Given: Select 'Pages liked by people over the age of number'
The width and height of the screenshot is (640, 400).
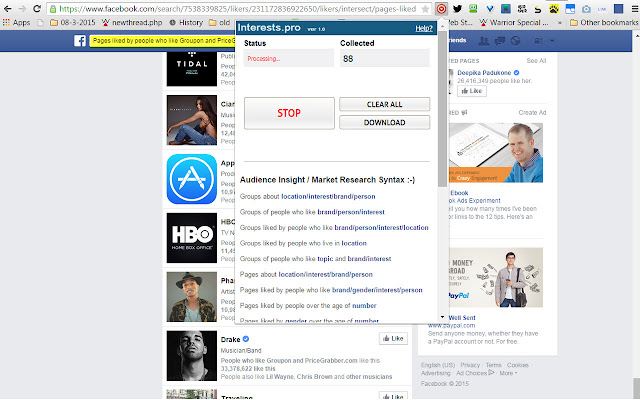Looking at the screenshot, I should (x=308, y=305).
